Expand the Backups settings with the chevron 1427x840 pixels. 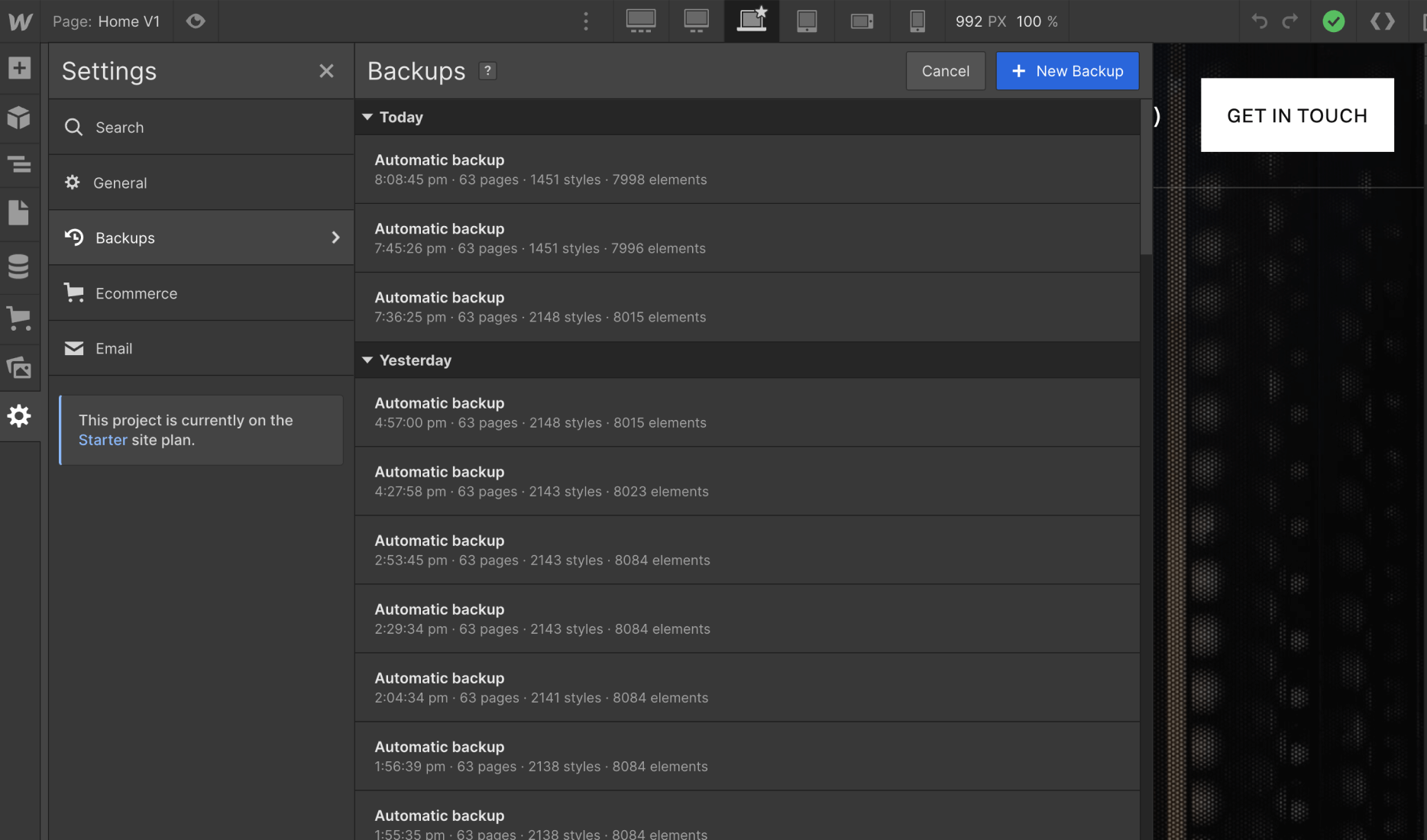335,237
